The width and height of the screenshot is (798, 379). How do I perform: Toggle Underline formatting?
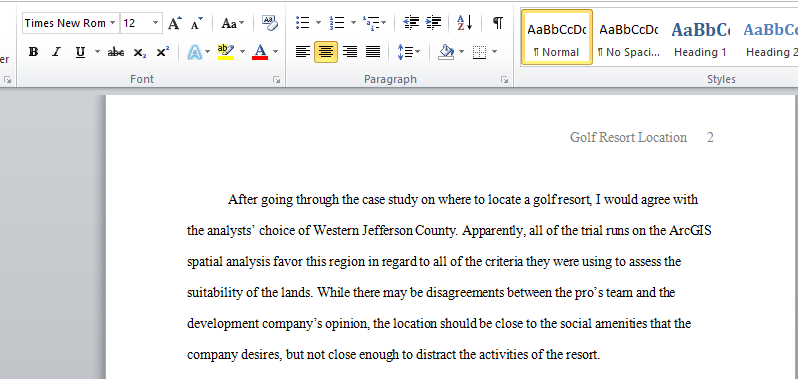point(80,52)
